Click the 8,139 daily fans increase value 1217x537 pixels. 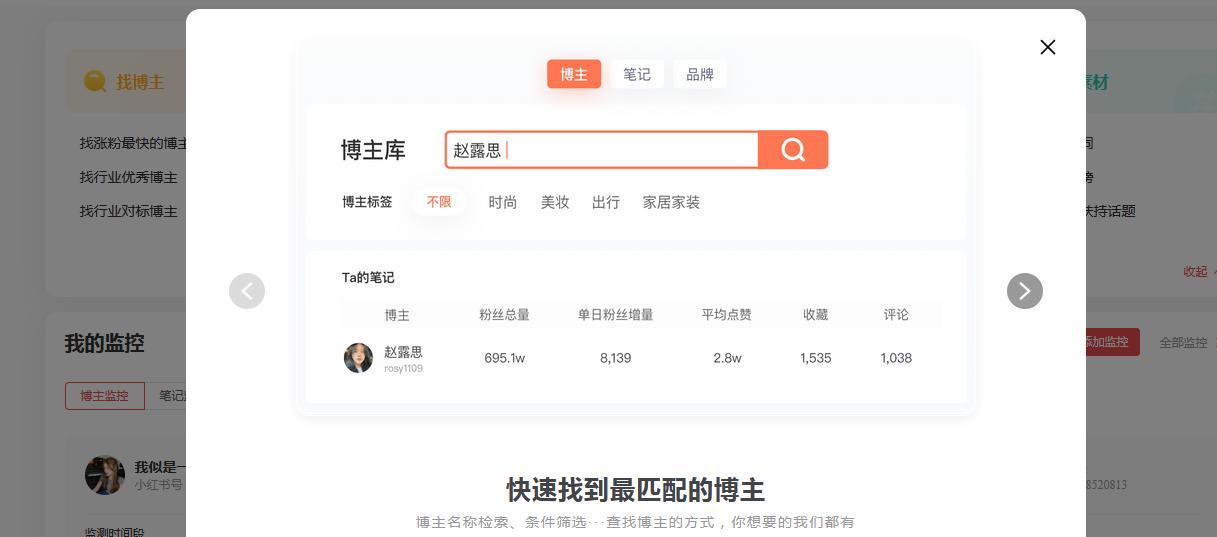point(615,358)
